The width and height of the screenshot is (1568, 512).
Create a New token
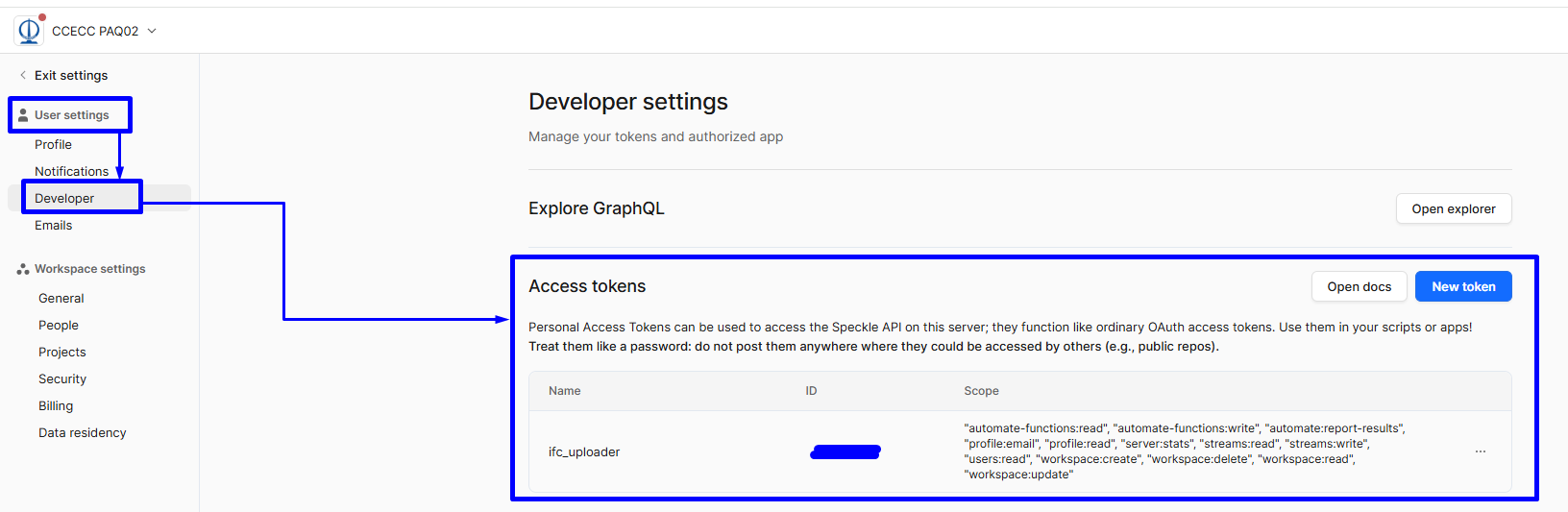coord(1462,286)
